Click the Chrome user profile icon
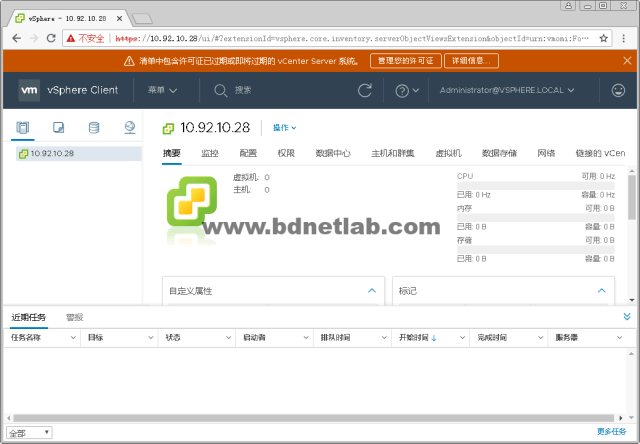The height and width of the screenshot is (444, 640). point(568,6)
